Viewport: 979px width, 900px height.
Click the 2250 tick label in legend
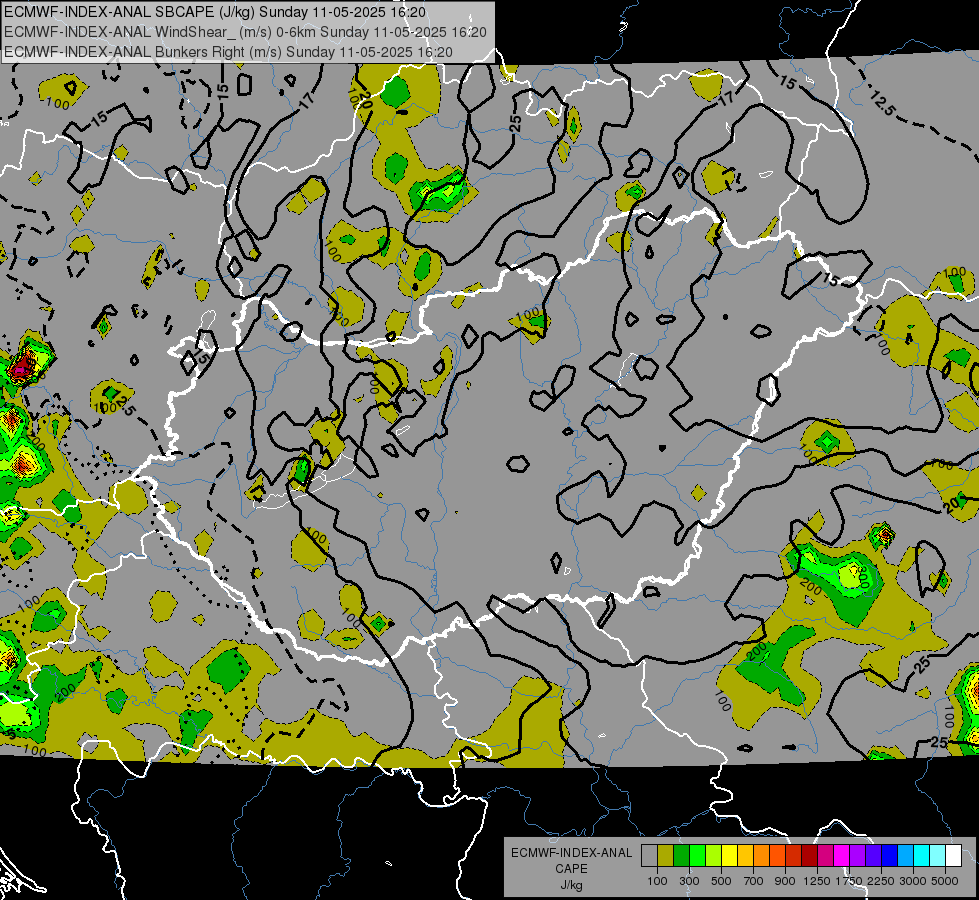pyautogui.click(x=882, y=881)
